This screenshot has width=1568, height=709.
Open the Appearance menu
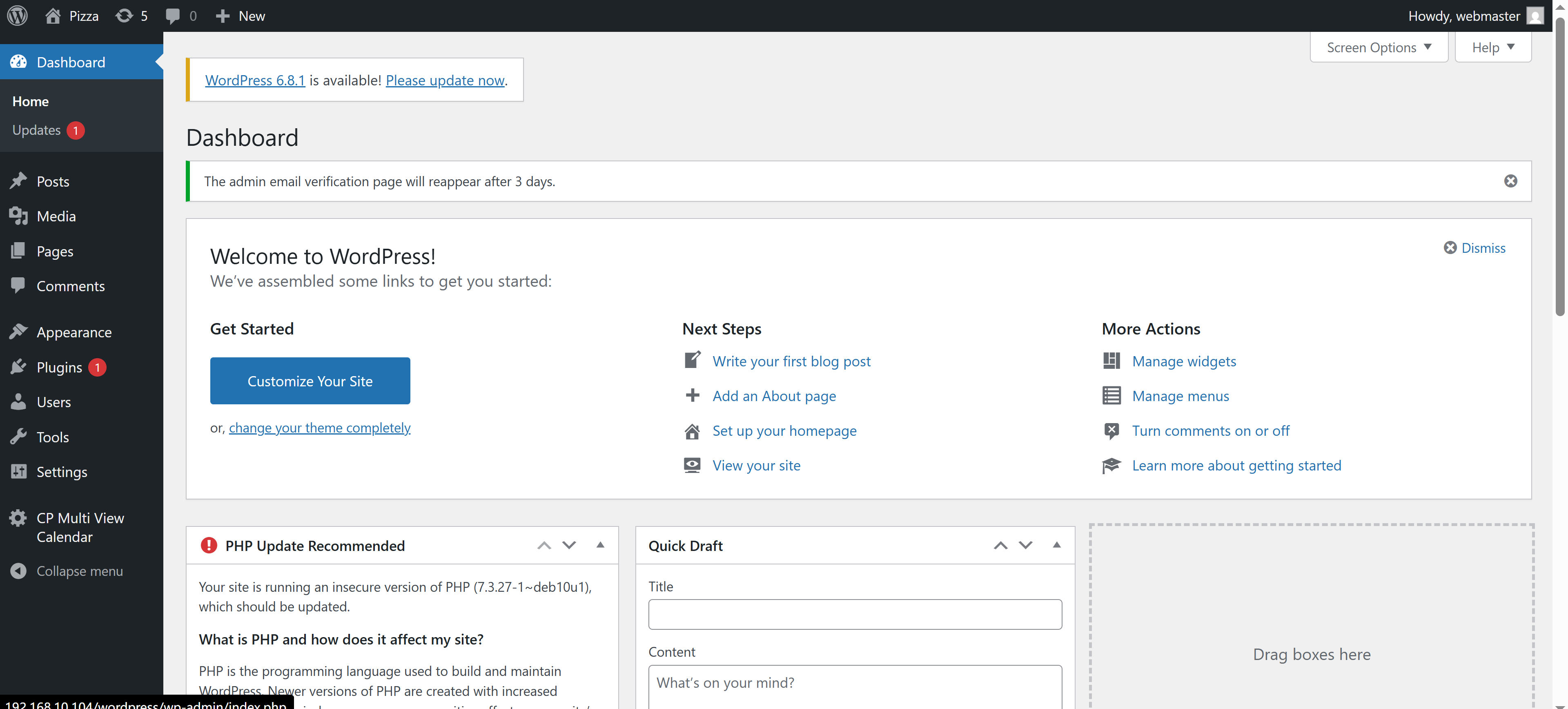(x=73, y=332)
